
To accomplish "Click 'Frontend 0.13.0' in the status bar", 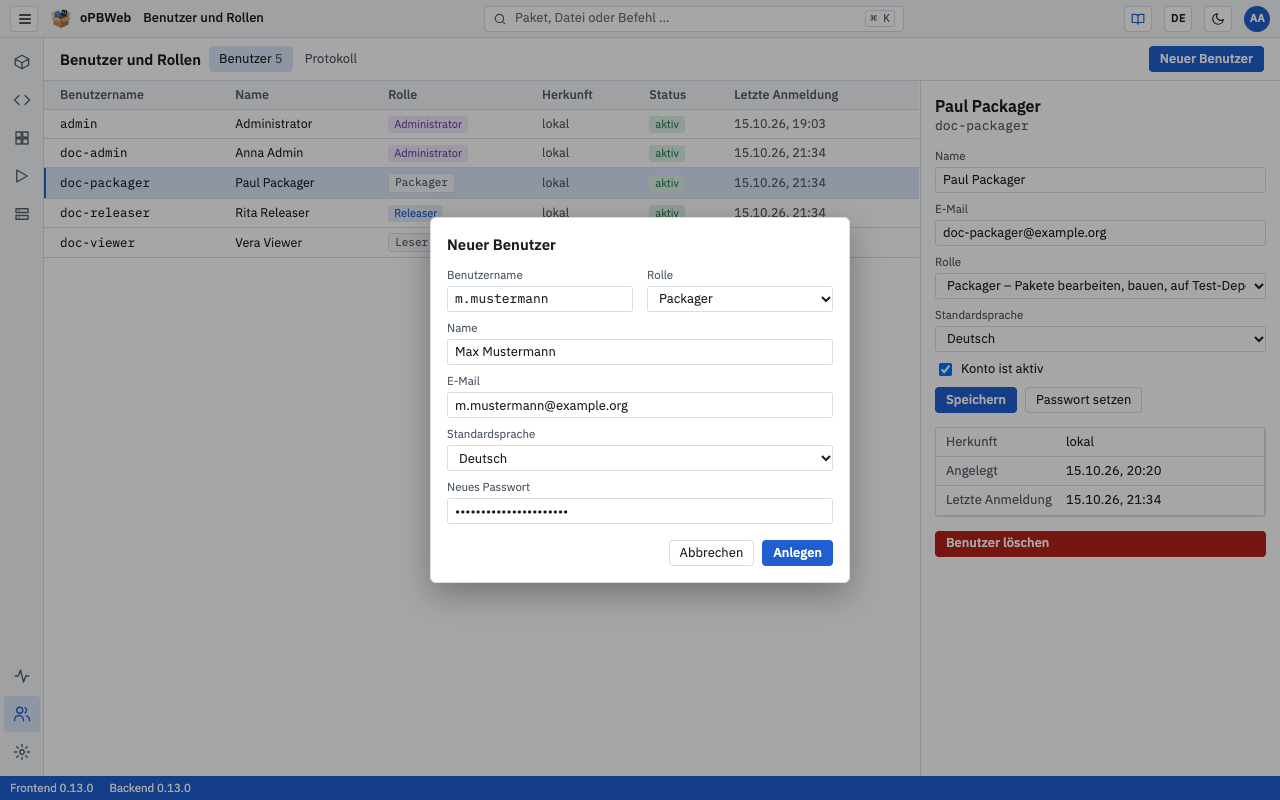I will point(52,788).
